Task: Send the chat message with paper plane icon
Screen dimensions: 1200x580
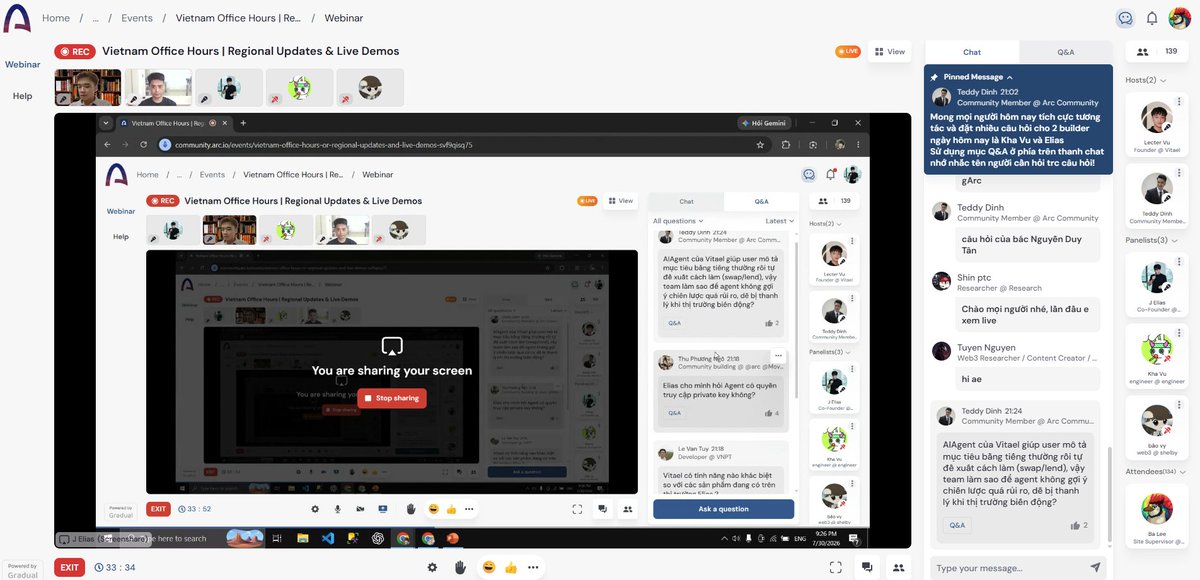Action: [x=1095, y=568]
